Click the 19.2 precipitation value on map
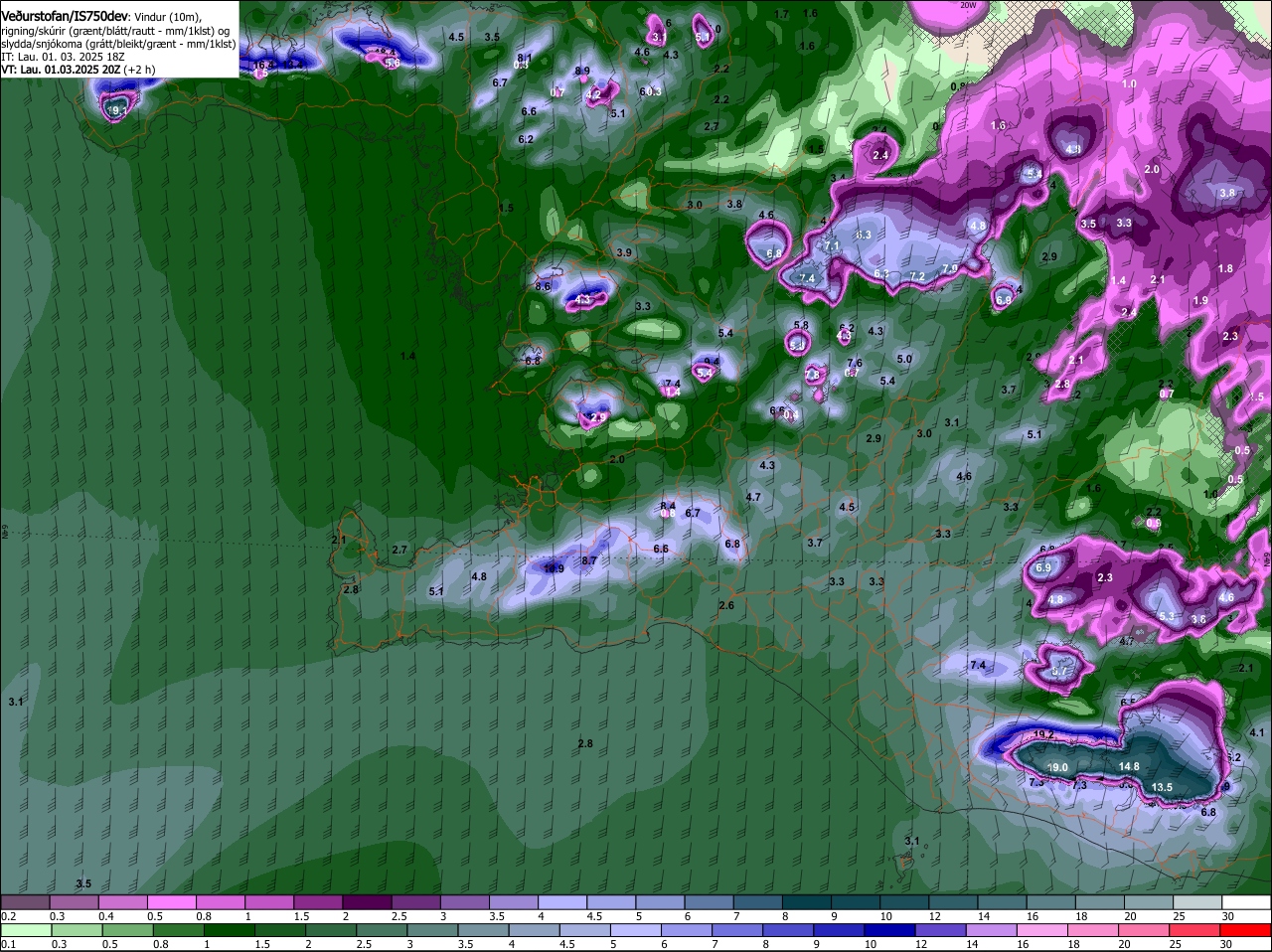This screenshot has width=1272, height=952. [1043, 735]
